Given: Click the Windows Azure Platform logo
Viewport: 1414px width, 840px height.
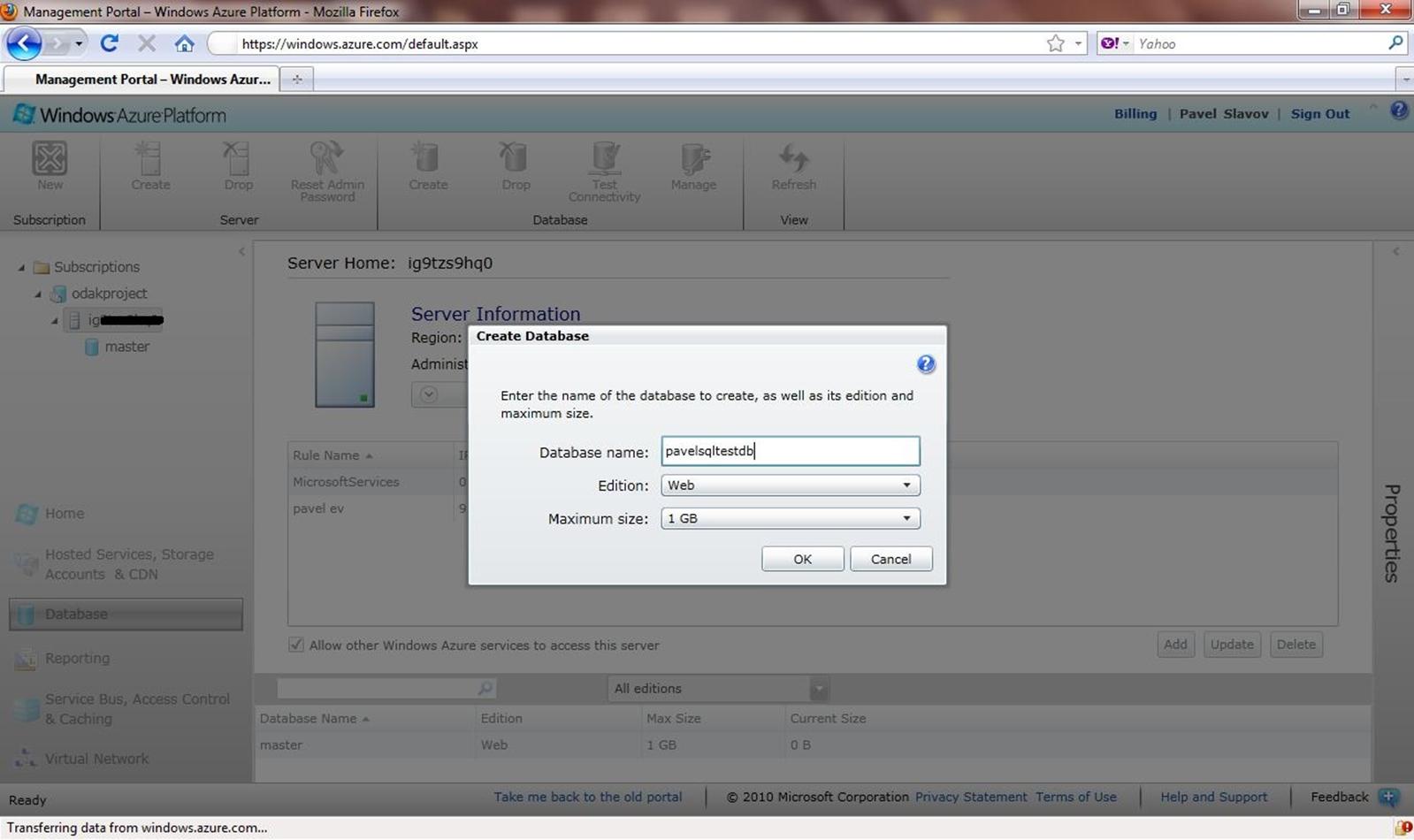Looking at the screenshot, I should click(x=119, y=115).
